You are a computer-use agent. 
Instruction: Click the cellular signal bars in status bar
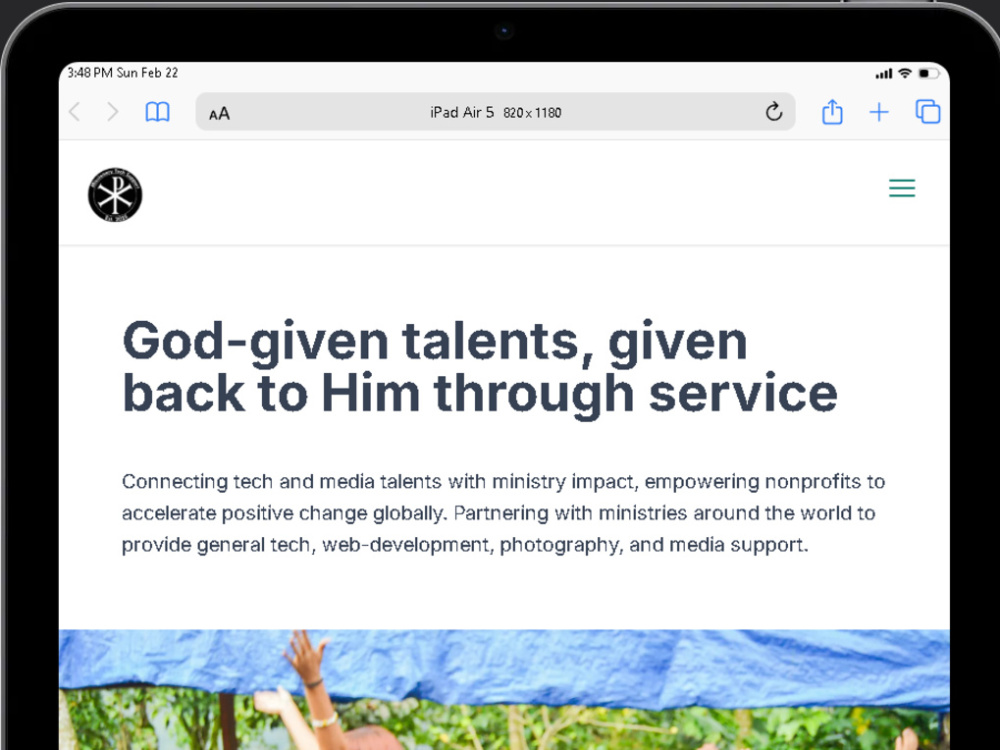884,74
